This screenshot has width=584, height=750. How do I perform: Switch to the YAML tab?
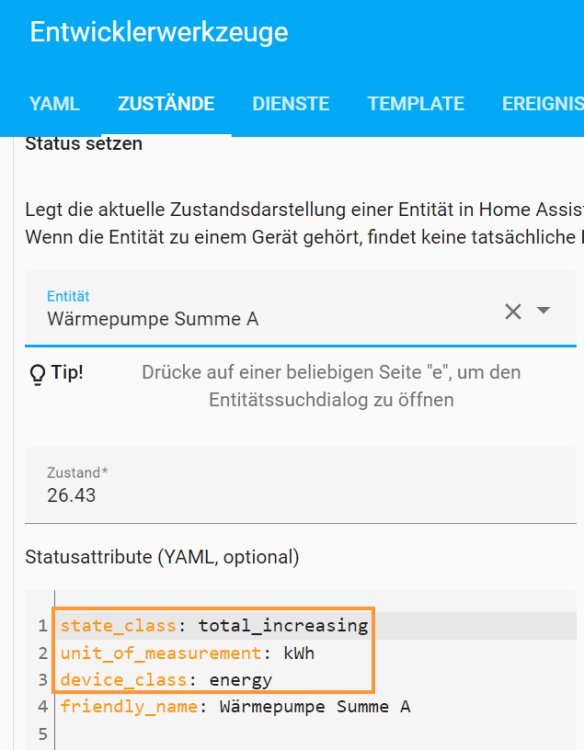(54, 104)
